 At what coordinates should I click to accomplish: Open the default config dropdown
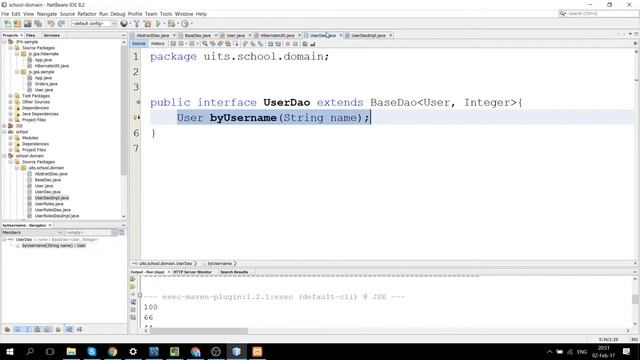pos(94,24)
